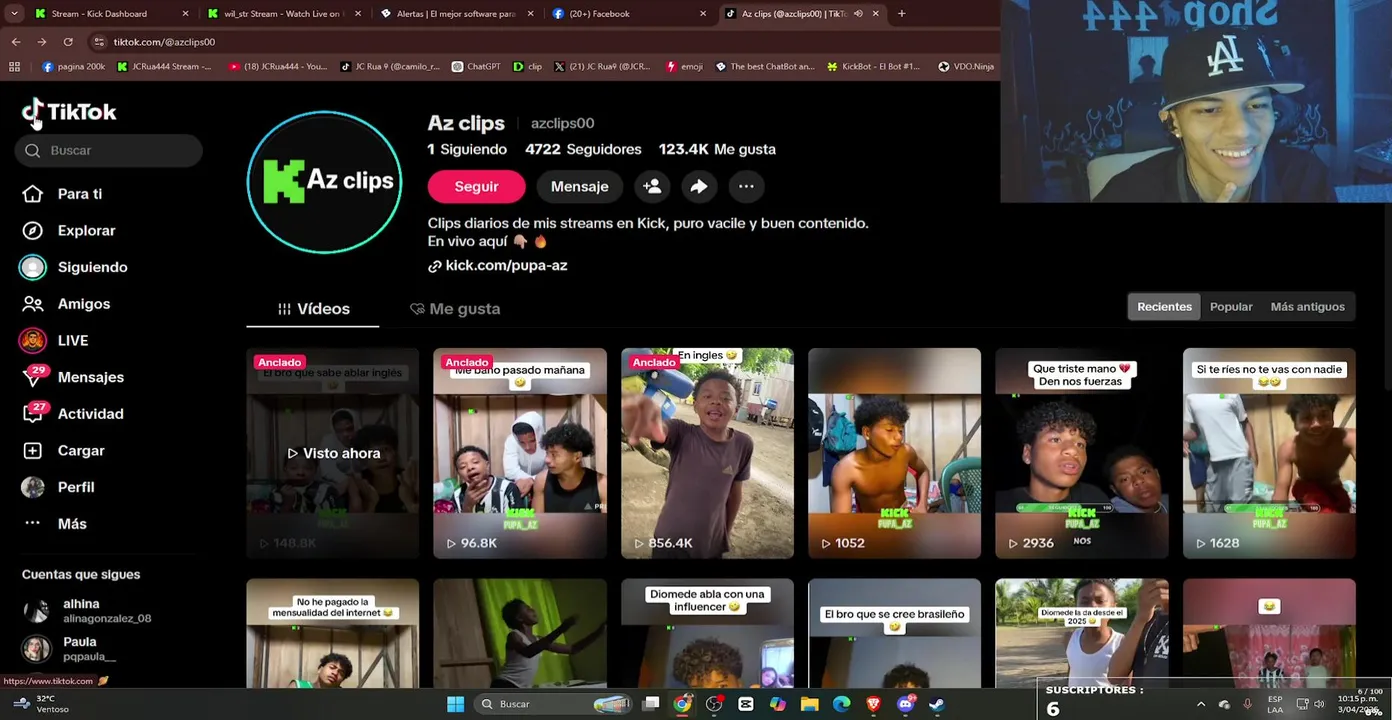Open the KickBot bookmark

coord(873,67)
